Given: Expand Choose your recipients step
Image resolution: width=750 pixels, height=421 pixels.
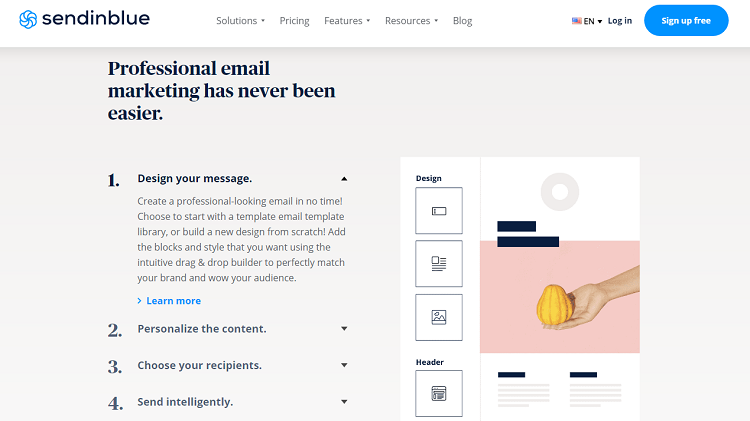Looking at the screenshot, I should pyautogui.click(x=344, y=365).
